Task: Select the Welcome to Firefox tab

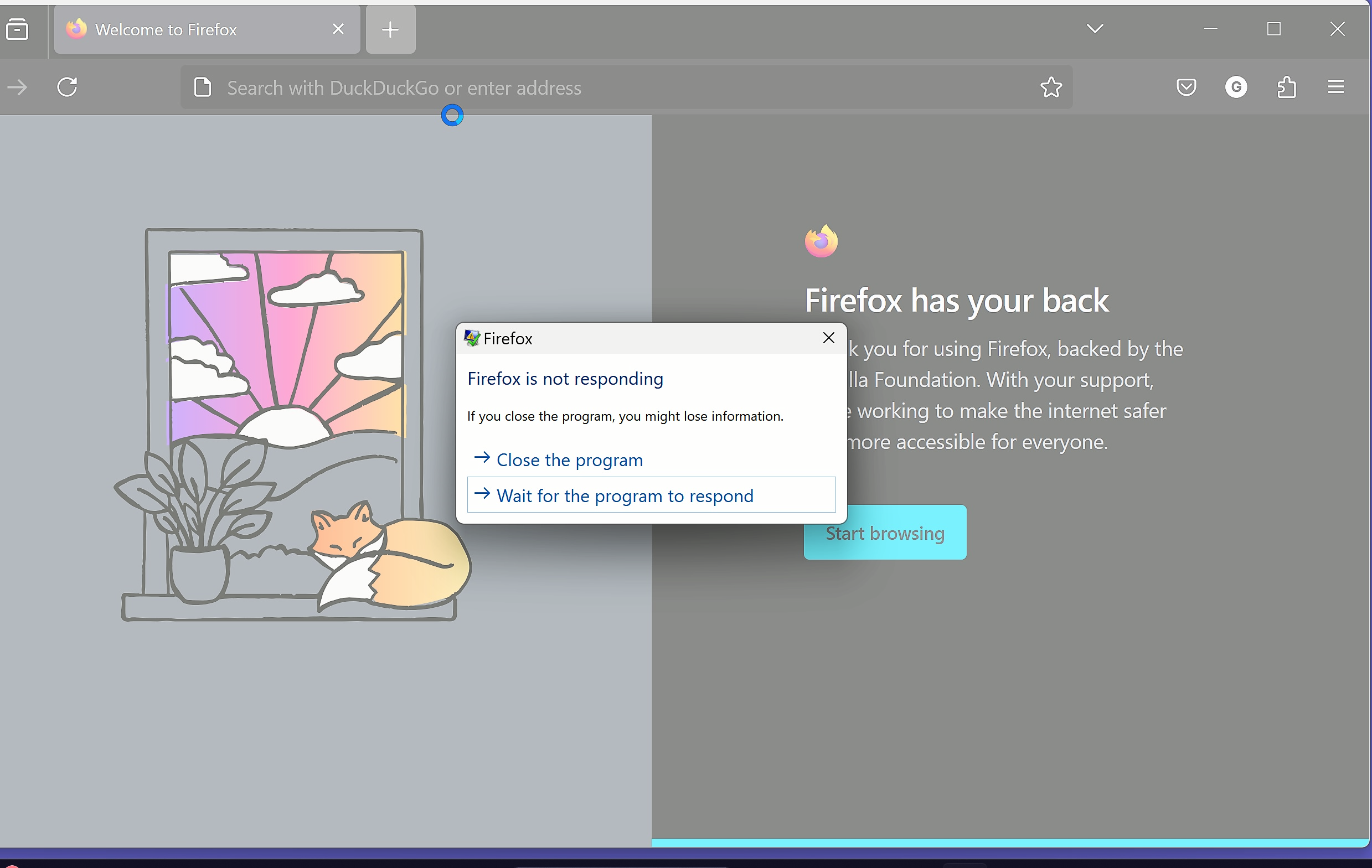Action: pyautogui.click(x=207, y=30)
